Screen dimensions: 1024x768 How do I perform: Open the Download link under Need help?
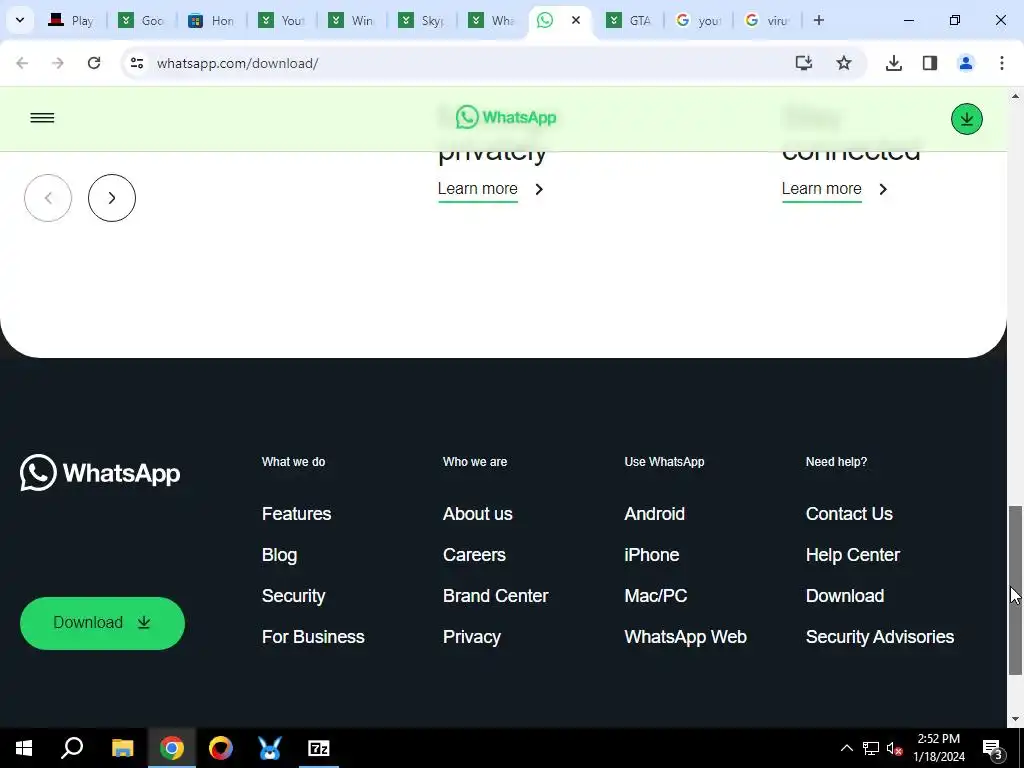[845, 596]
